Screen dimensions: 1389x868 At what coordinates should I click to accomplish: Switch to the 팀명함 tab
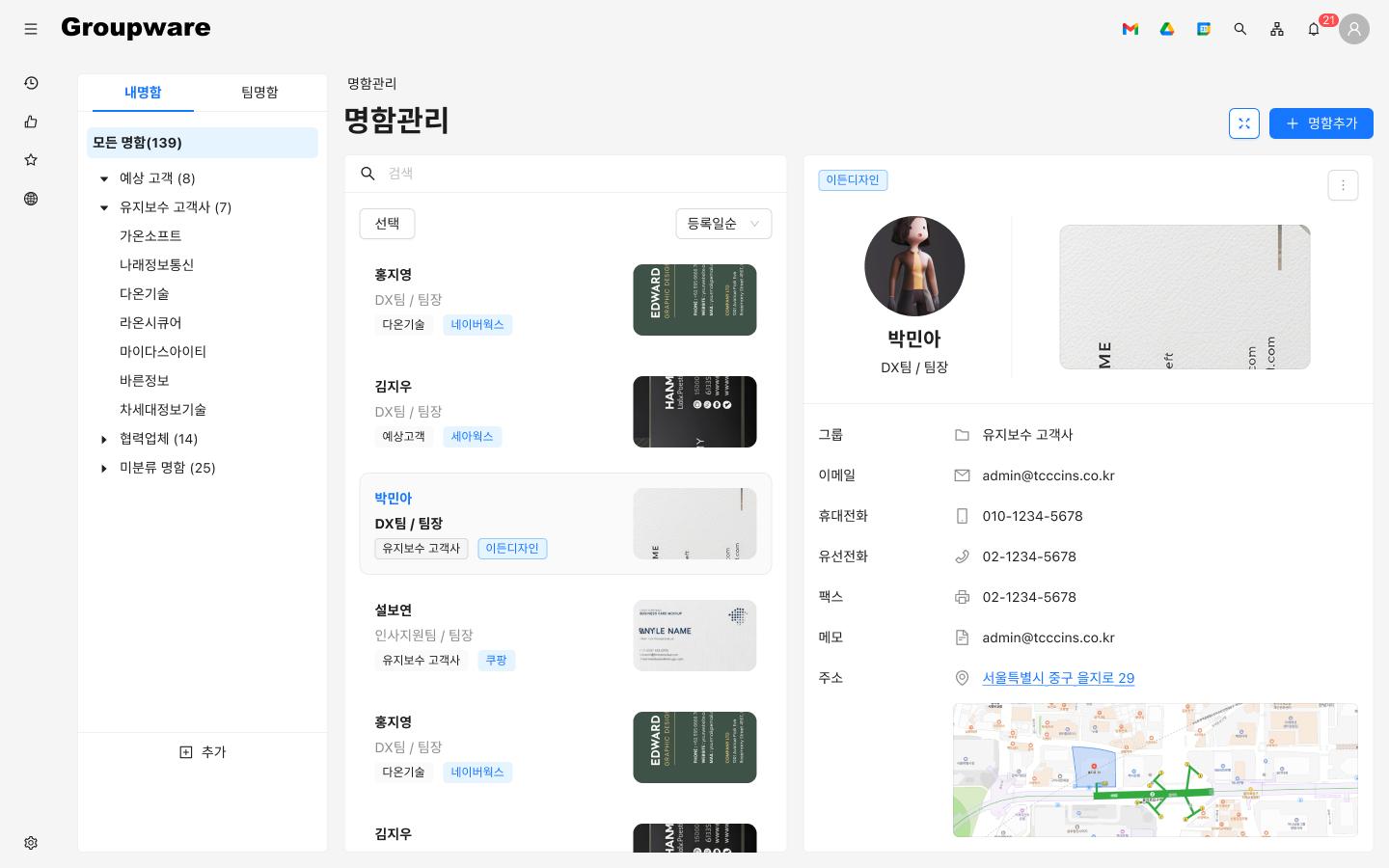[x=259, y=93]
